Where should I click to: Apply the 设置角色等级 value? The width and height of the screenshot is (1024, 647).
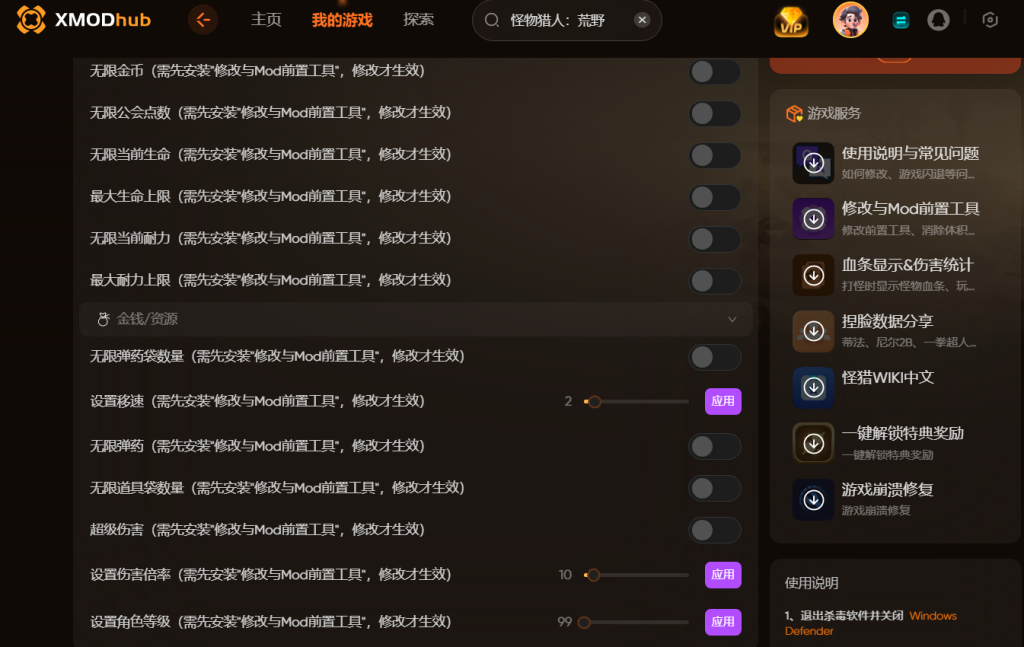click(723, 622)
